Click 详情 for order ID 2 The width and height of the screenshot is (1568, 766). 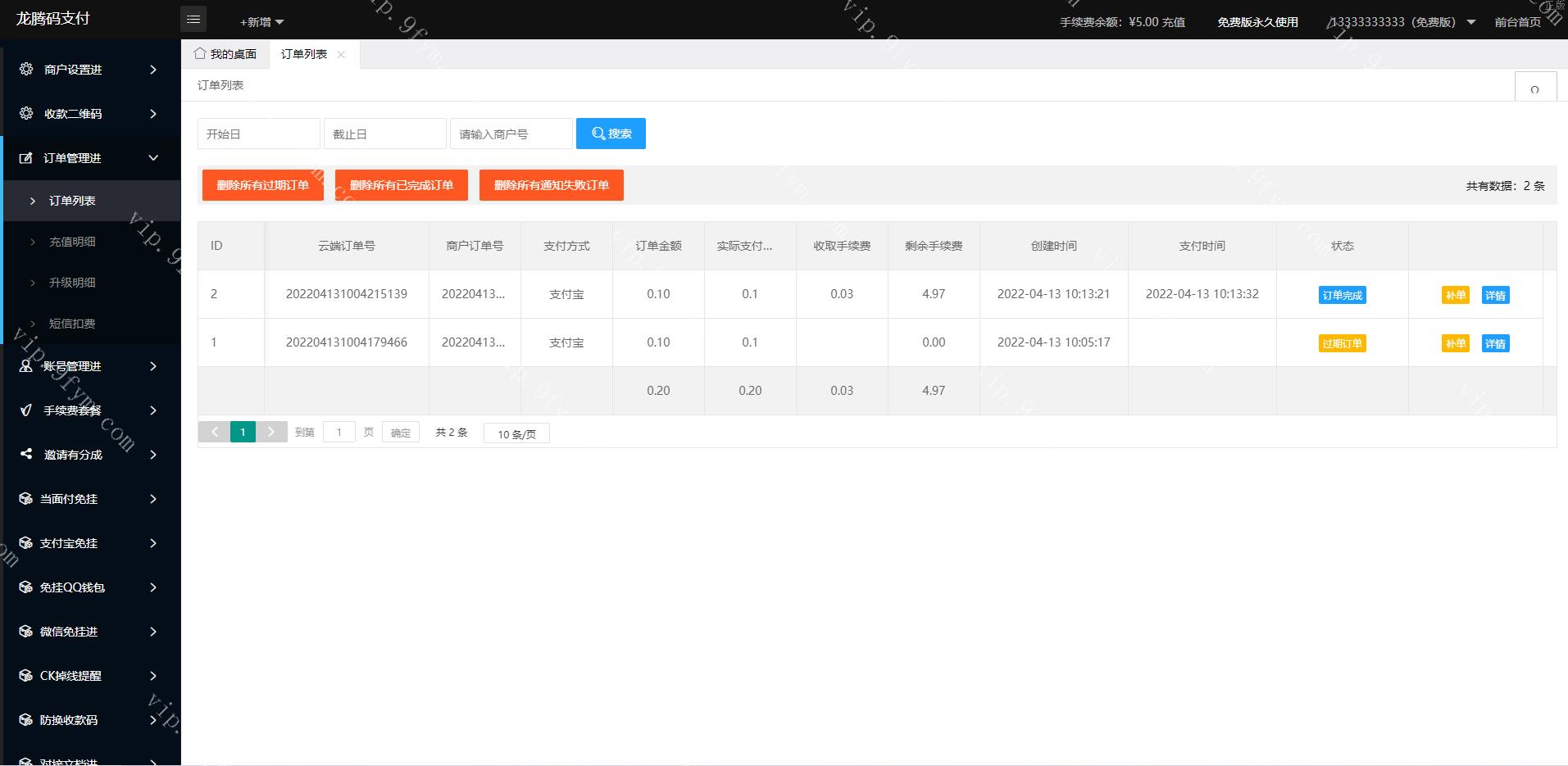click(1495, 295)
